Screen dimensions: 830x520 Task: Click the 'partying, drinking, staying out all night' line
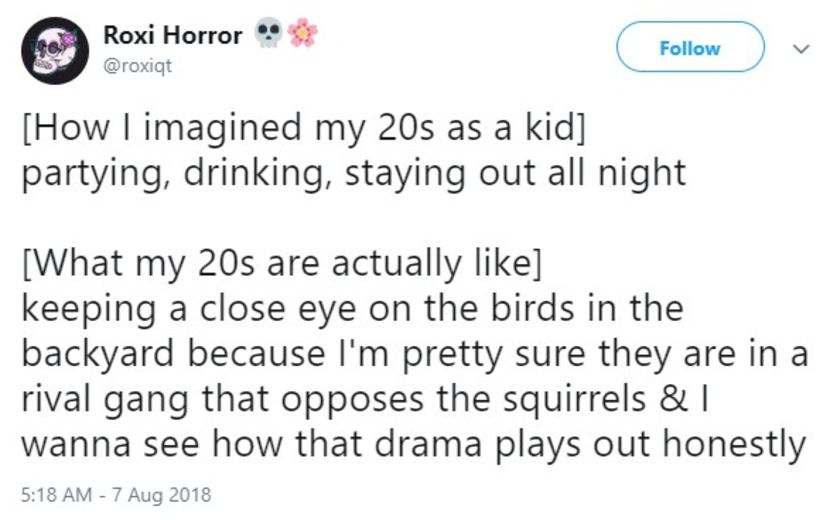[x=353, y=172]
